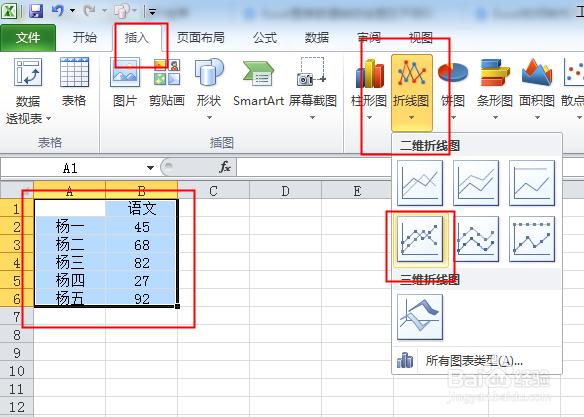Image resolution: width=584 pixels, height=417 pixels.
Task: Expand the 条形图 dropdown arrow
Action: [495, 118]
